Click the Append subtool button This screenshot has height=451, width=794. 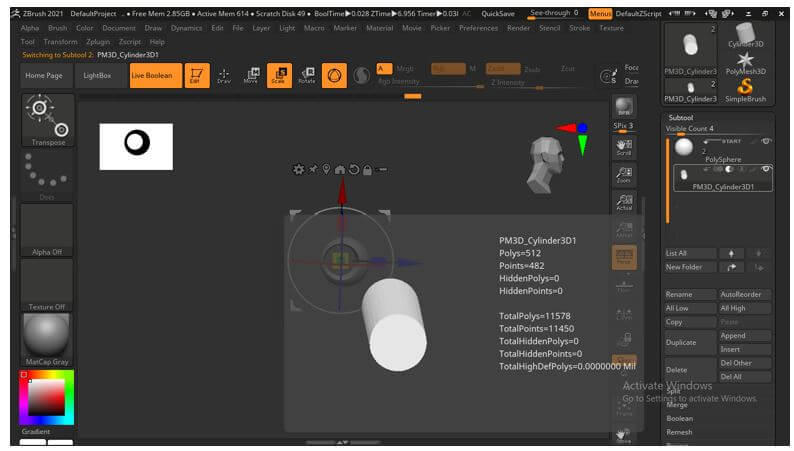tap(745, 336)
